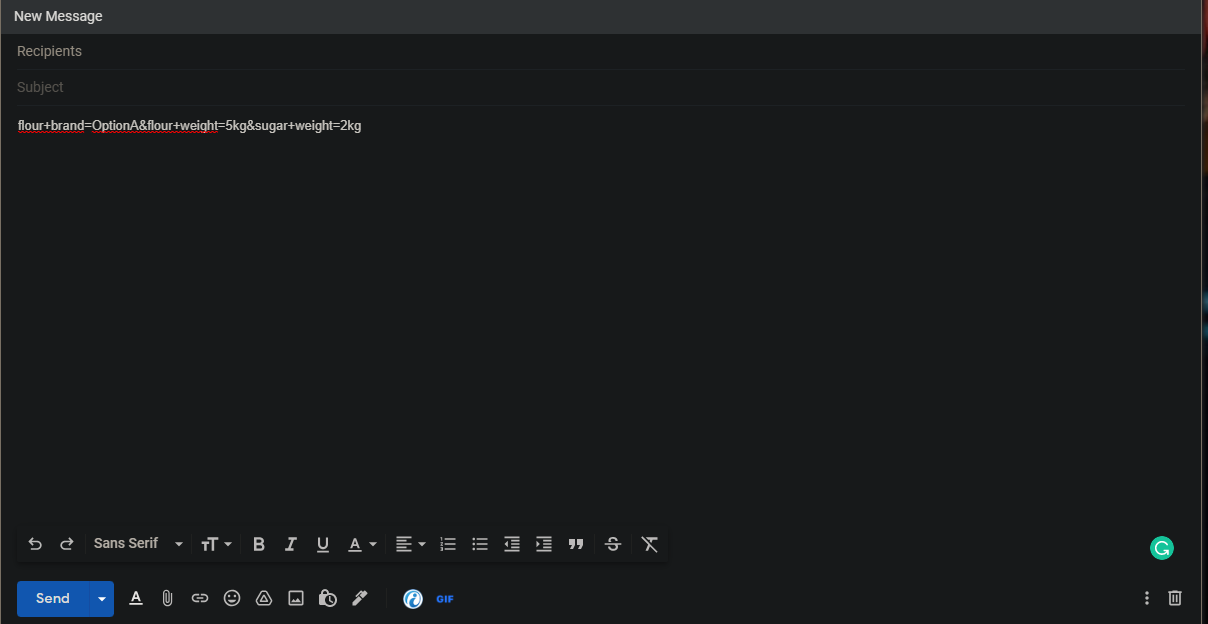1208x624 pixels.
Task: Send the email message
Action: point(53,599)
